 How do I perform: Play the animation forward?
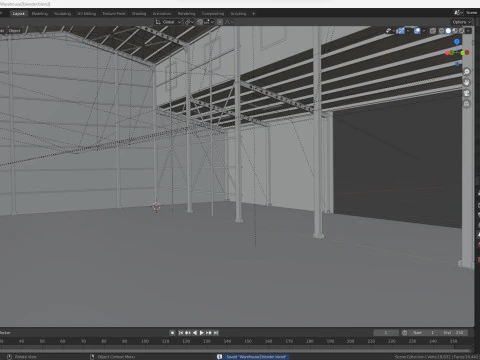coord(202,333)
